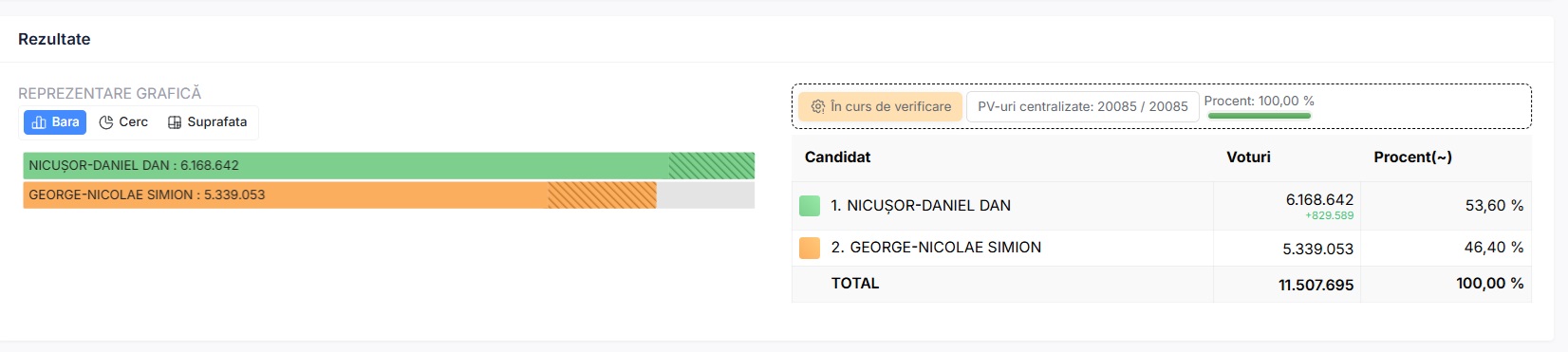Image resolution: width=1568 pixels, height=352 pixels.
Task: Click green swatch next to Nicușor-Daniel Dan
Action: [810, 206]
